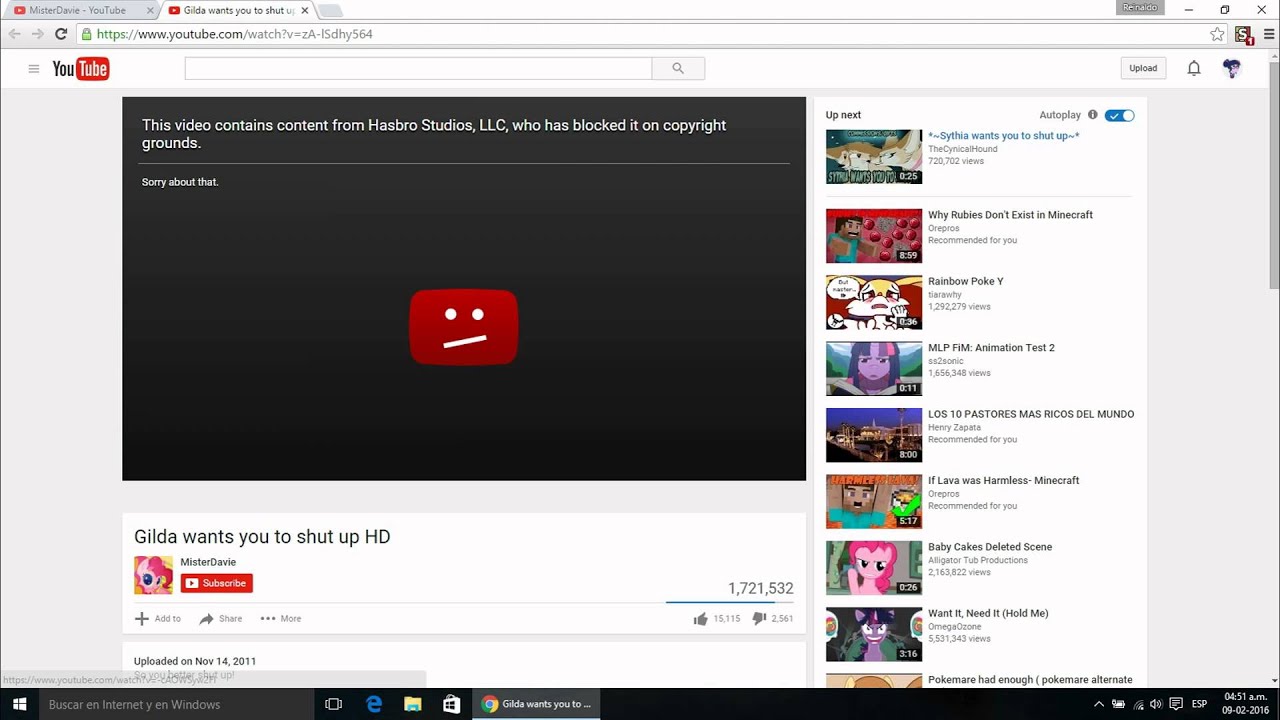
Task: Open the Windows Start menu
Action: tap(19, 704)
